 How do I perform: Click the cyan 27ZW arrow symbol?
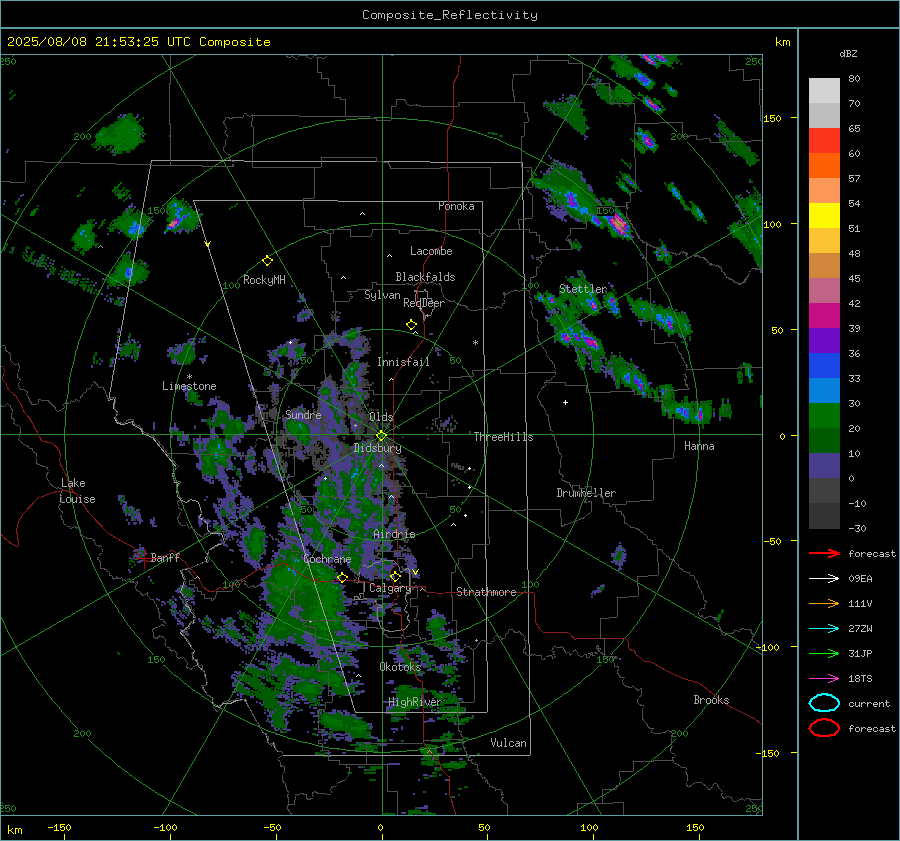(x=824, y=629)
